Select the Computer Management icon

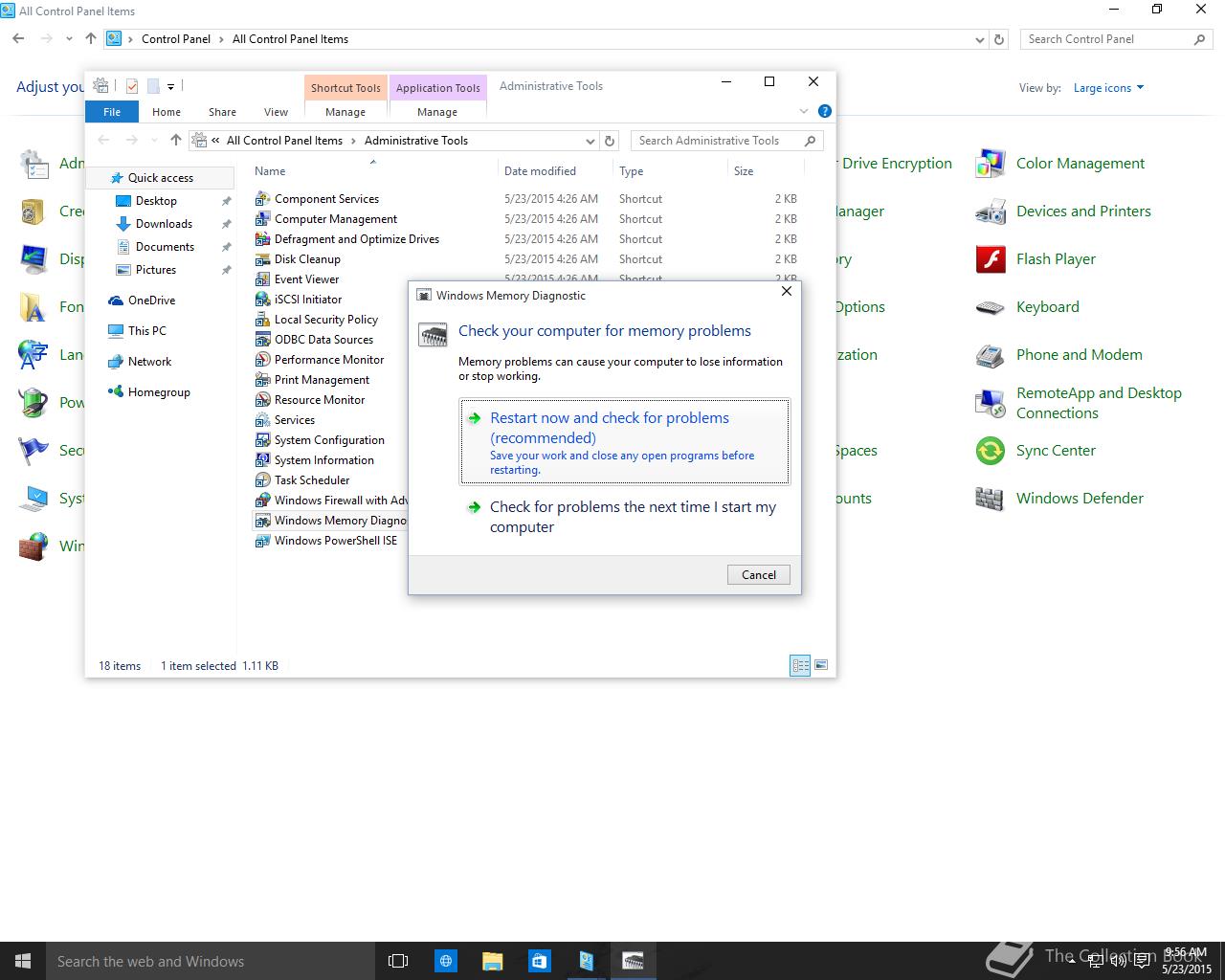coord(262,219)
